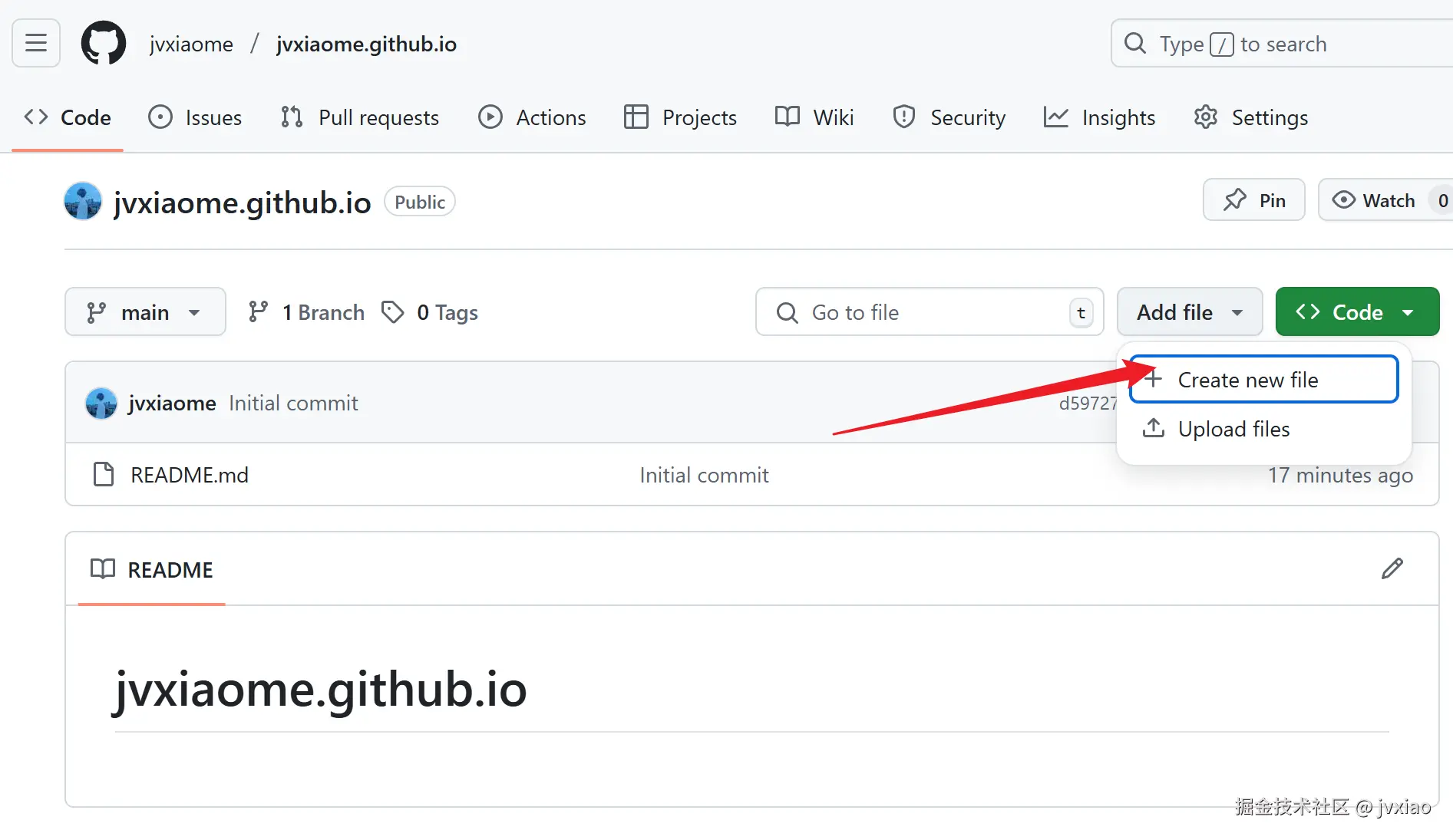Select the README tab in file viewer
This screenshot has width=1453, height=840.
click(152, 570)
